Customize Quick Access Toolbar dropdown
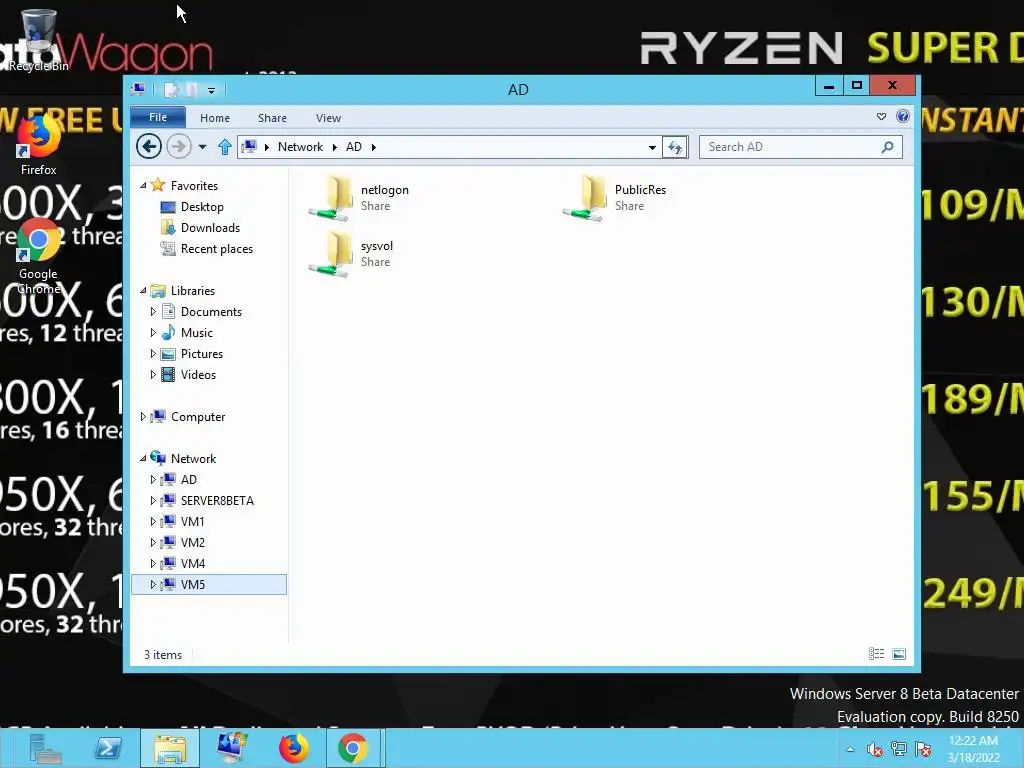The width and height of the screenshot is (1024, 768). click(x=212, y=90)
